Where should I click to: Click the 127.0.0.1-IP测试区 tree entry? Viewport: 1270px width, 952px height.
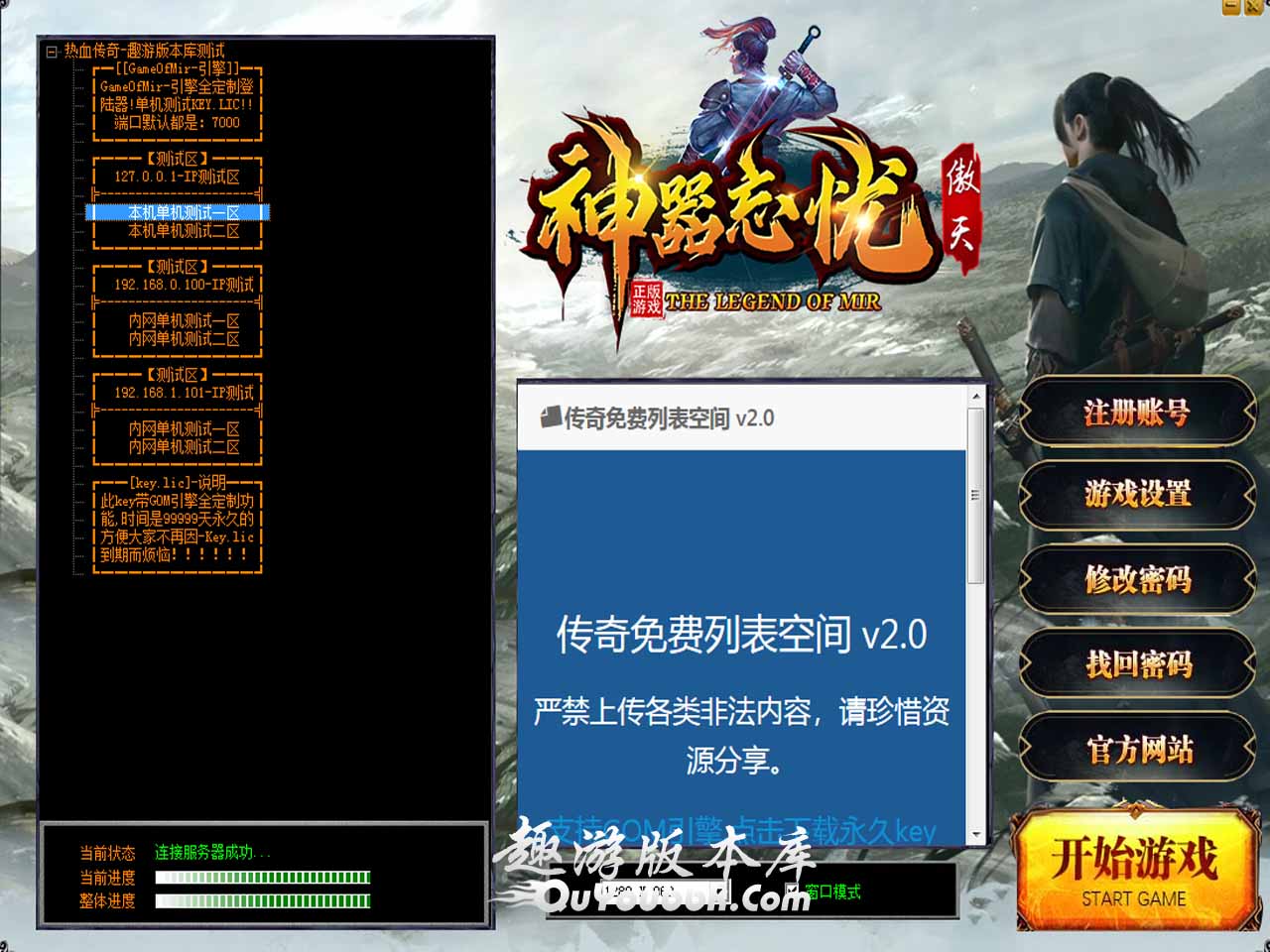pos(177,177)
